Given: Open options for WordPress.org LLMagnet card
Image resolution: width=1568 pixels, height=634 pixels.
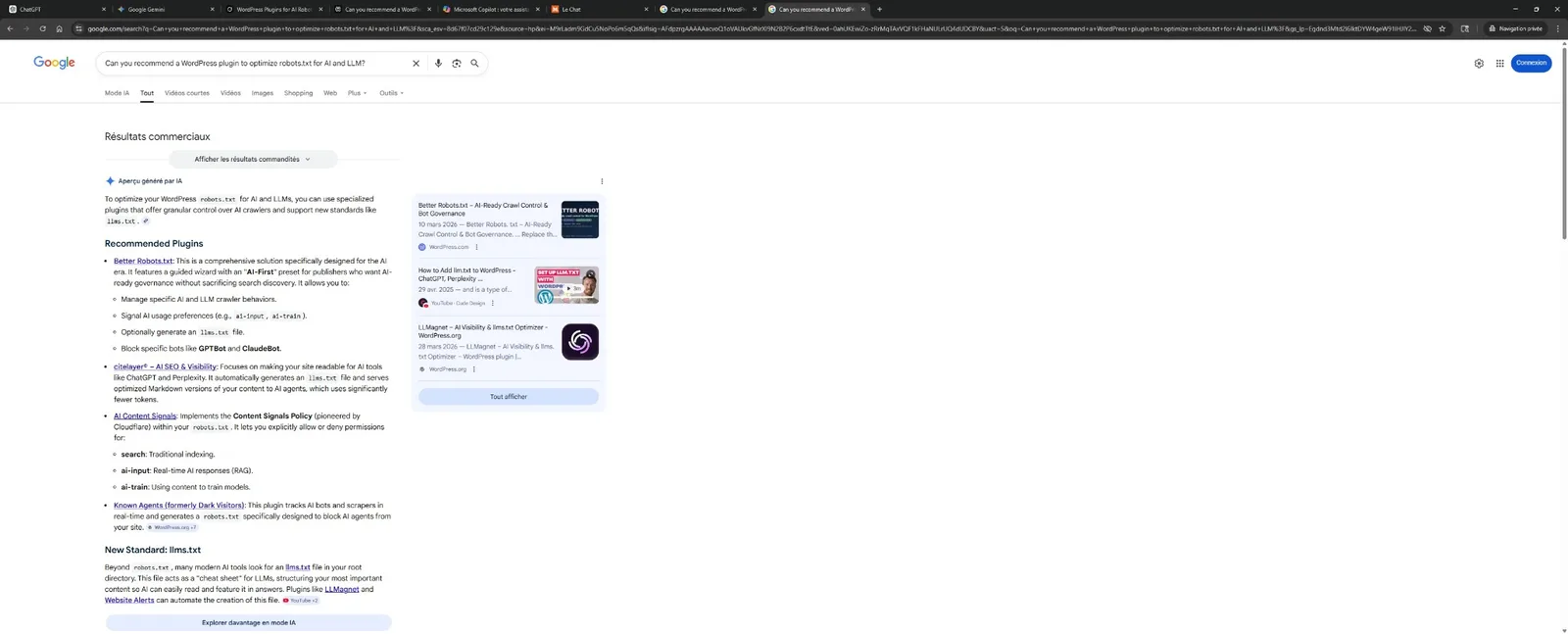Looking at the screenshot, I should click(474, 369).
